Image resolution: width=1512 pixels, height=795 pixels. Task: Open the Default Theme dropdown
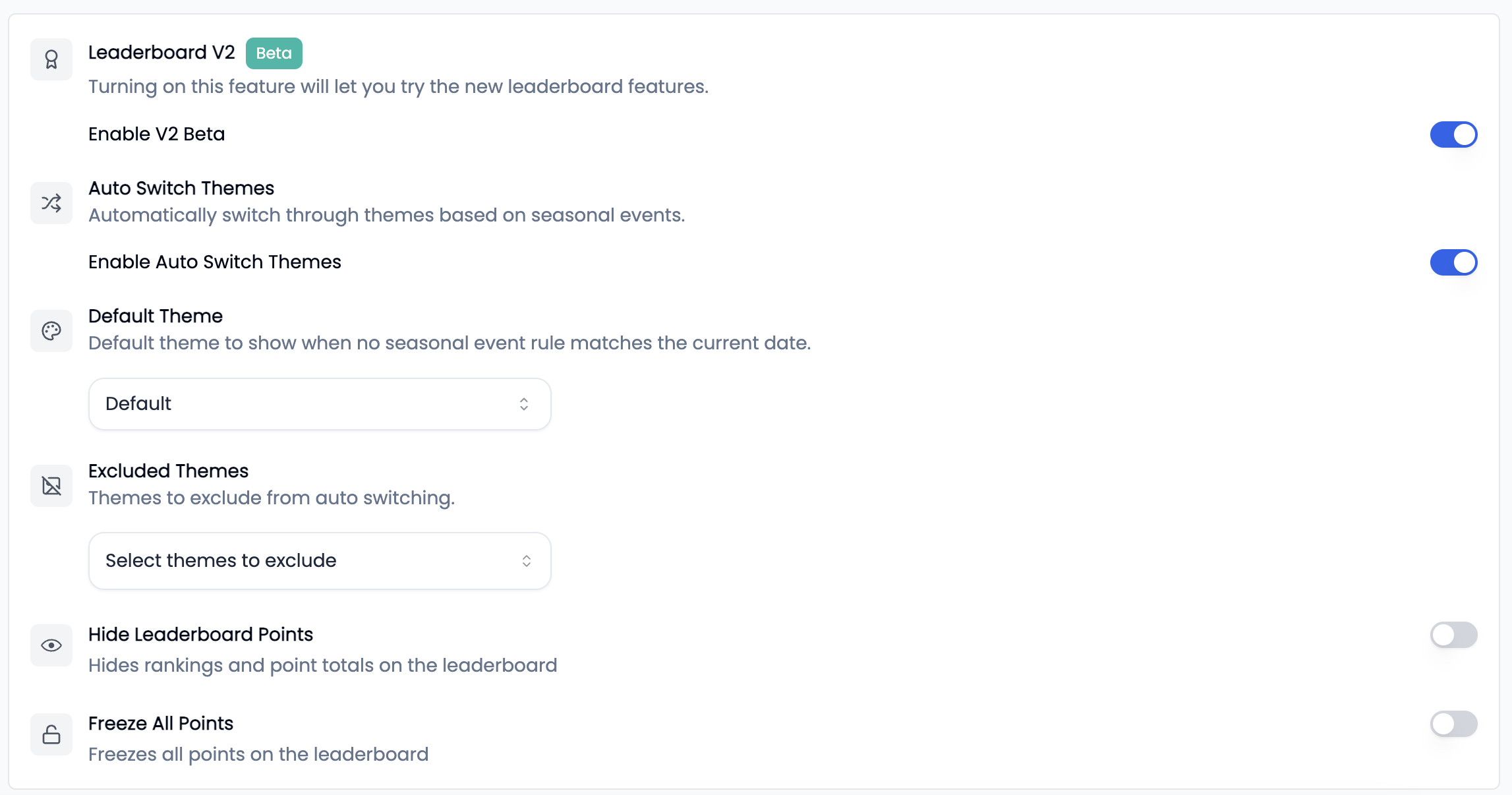point(320,404)
